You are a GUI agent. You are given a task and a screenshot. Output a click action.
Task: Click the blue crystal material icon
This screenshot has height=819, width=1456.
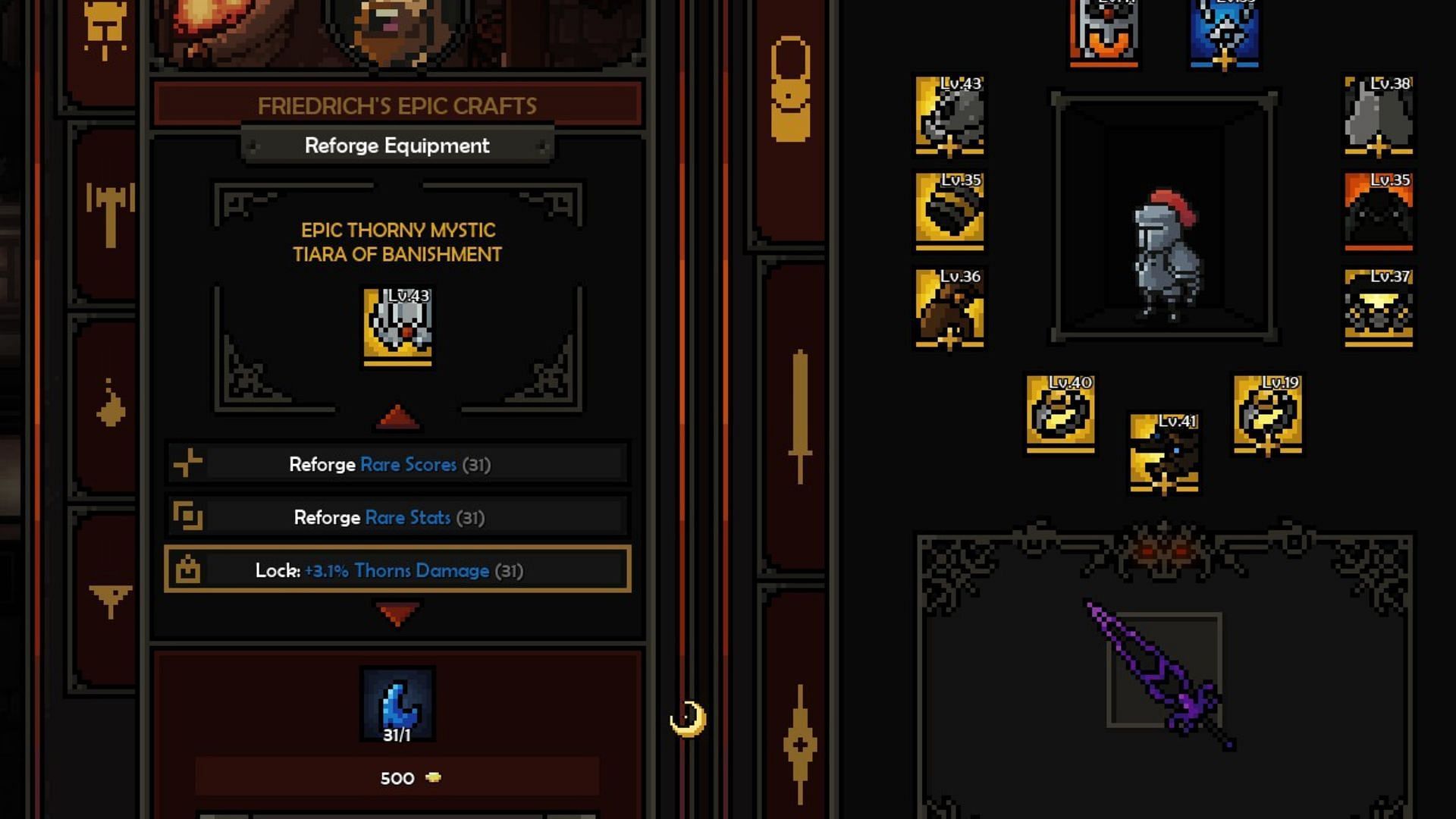[x=397, y=705]
